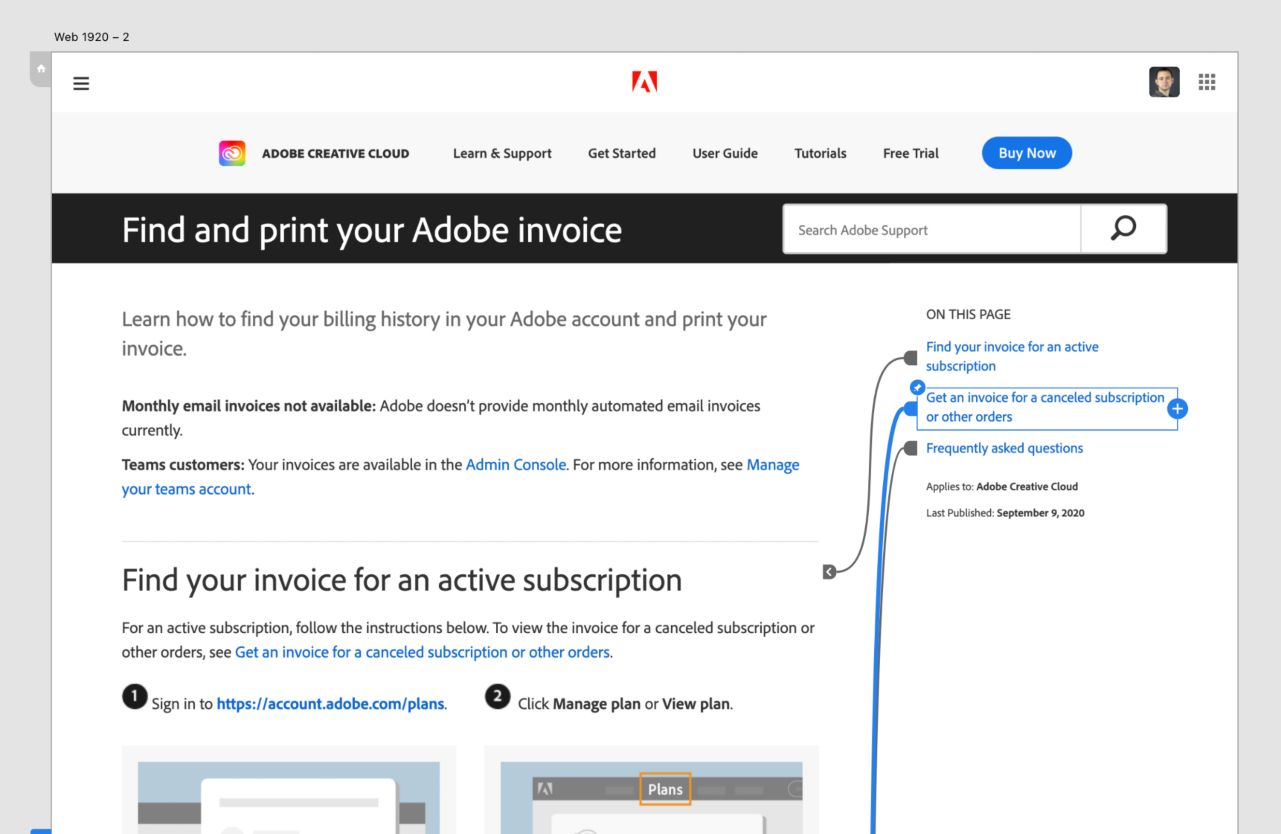Image resolution: width=1281 pixels, height=834 pixels.
Task: Switch to the User Guide section
Action: 724,153
